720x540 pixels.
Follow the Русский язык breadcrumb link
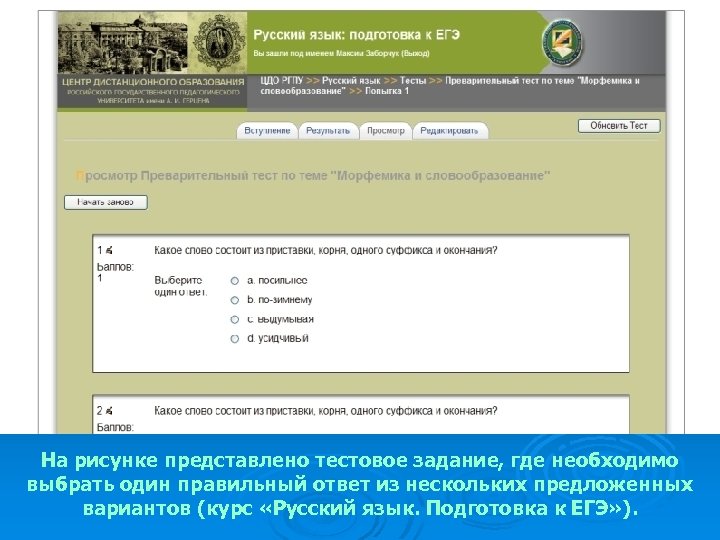351,81
